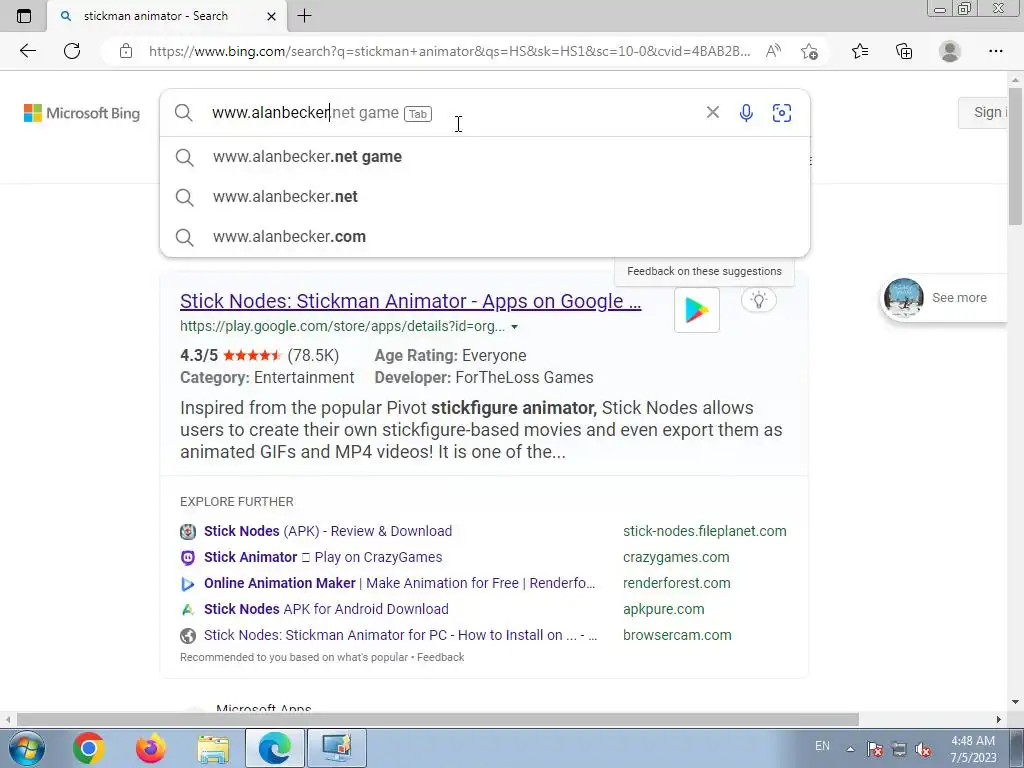Choose suggestion www.alanbecker.net game
Viewport: 1024px width, 768px height.
click(x=485, y=157)
